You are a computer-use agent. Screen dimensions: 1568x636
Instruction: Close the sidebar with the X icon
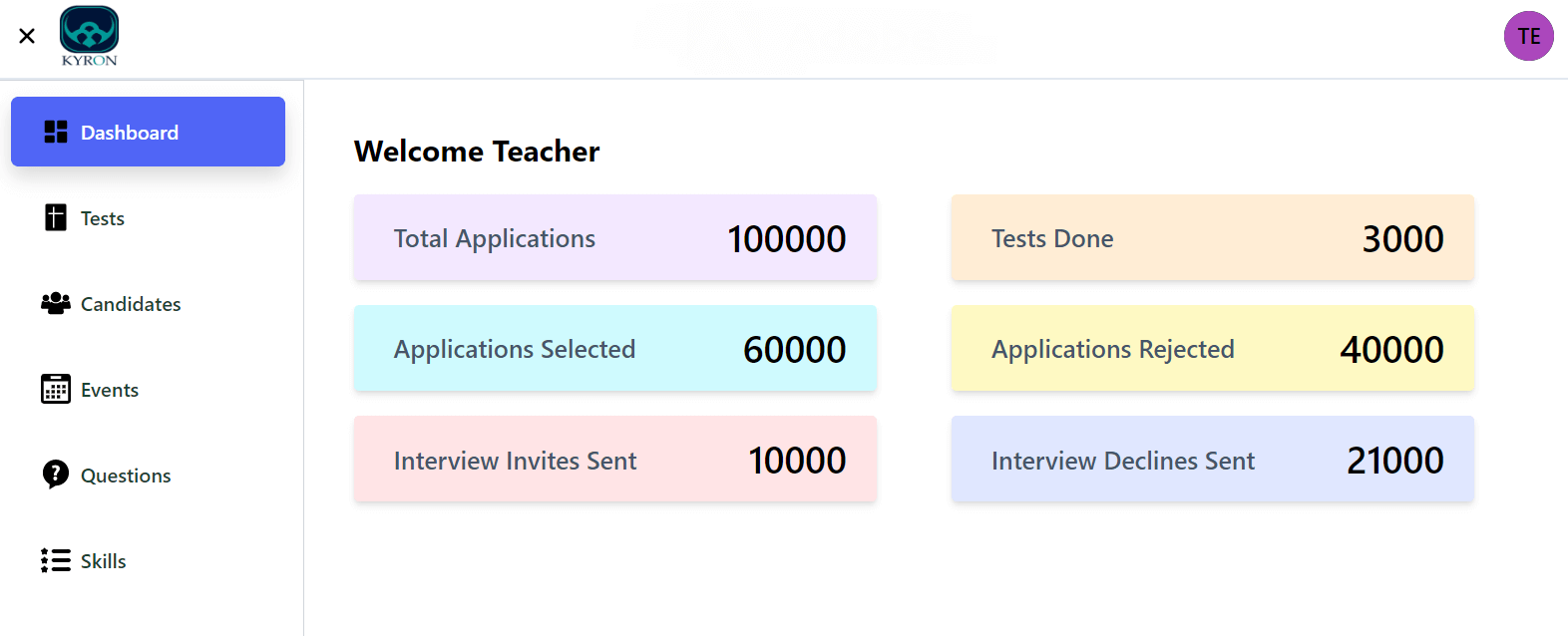click(27, 36)
